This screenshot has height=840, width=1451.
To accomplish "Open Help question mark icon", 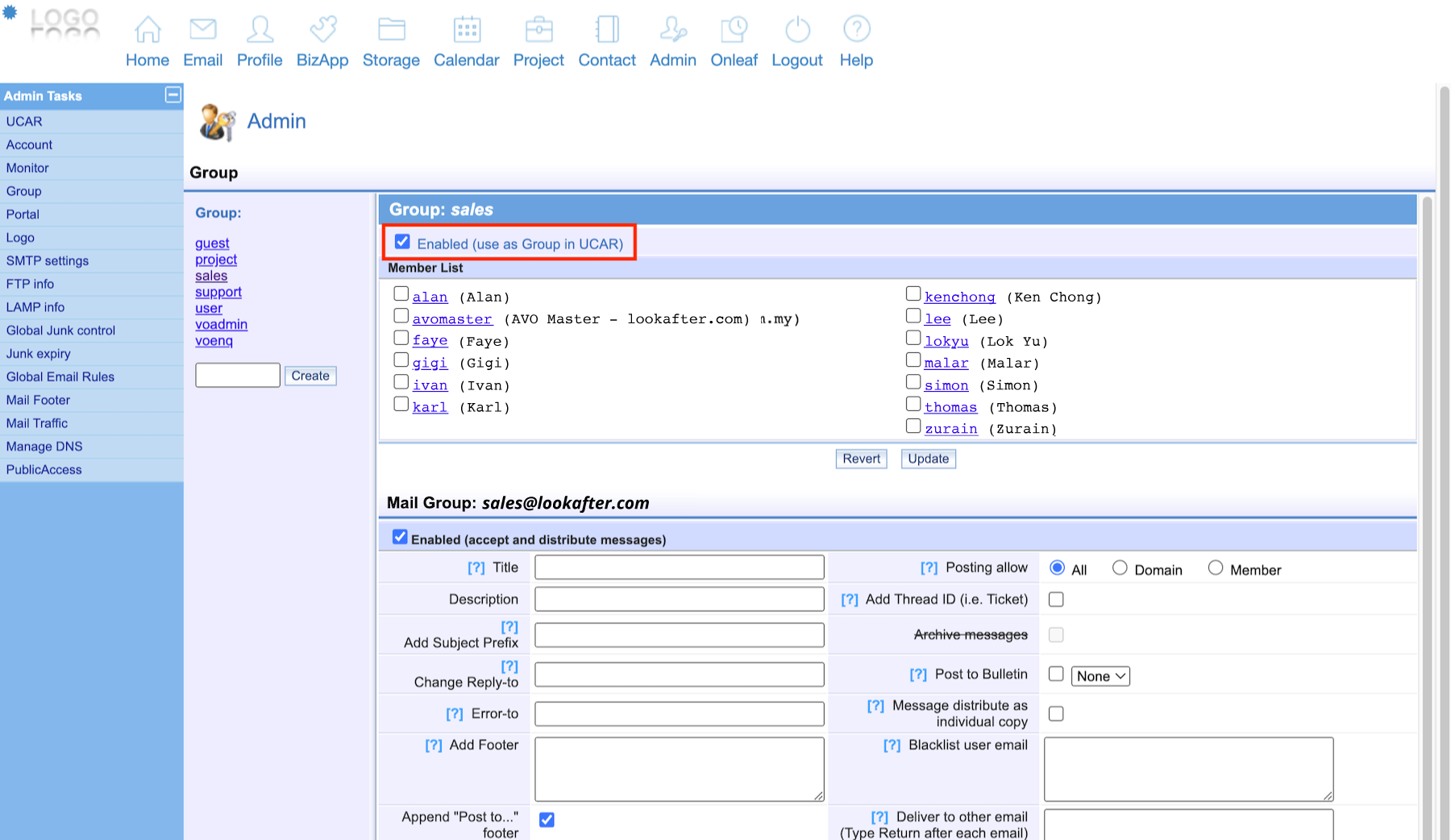I will pyautogui.click(x=856, y=30).
